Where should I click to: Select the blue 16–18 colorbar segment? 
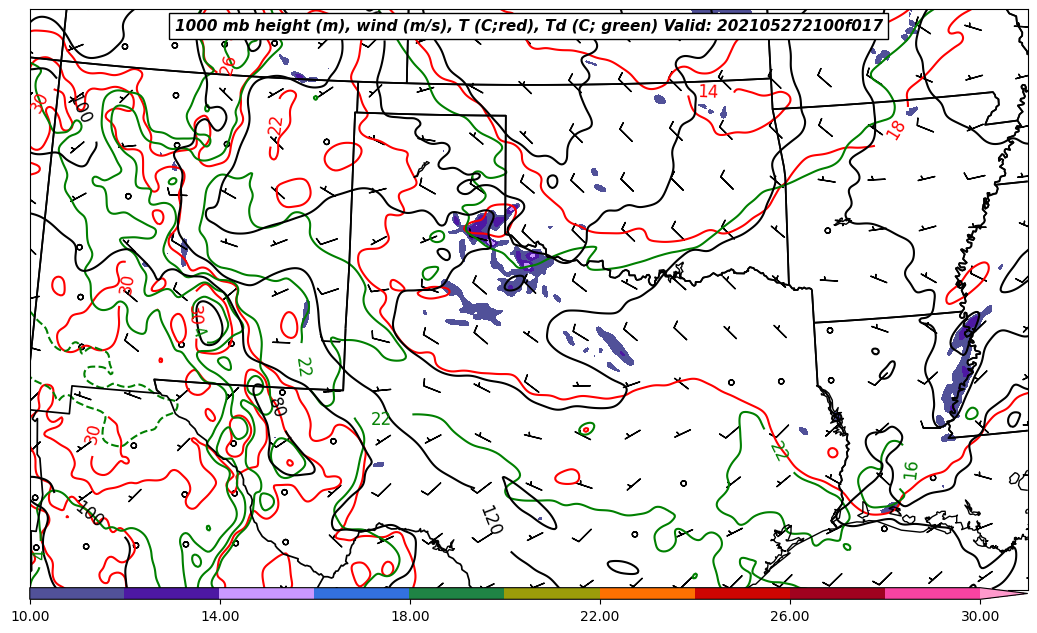(x=361, y=593)
